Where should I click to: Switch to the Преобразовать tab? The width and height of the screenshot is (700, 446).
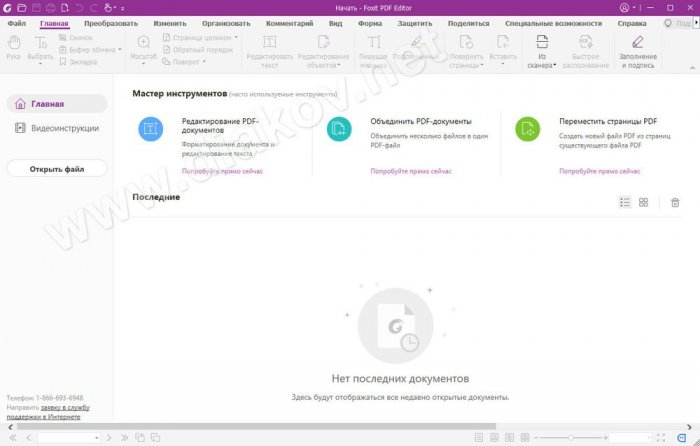(111, 23)
